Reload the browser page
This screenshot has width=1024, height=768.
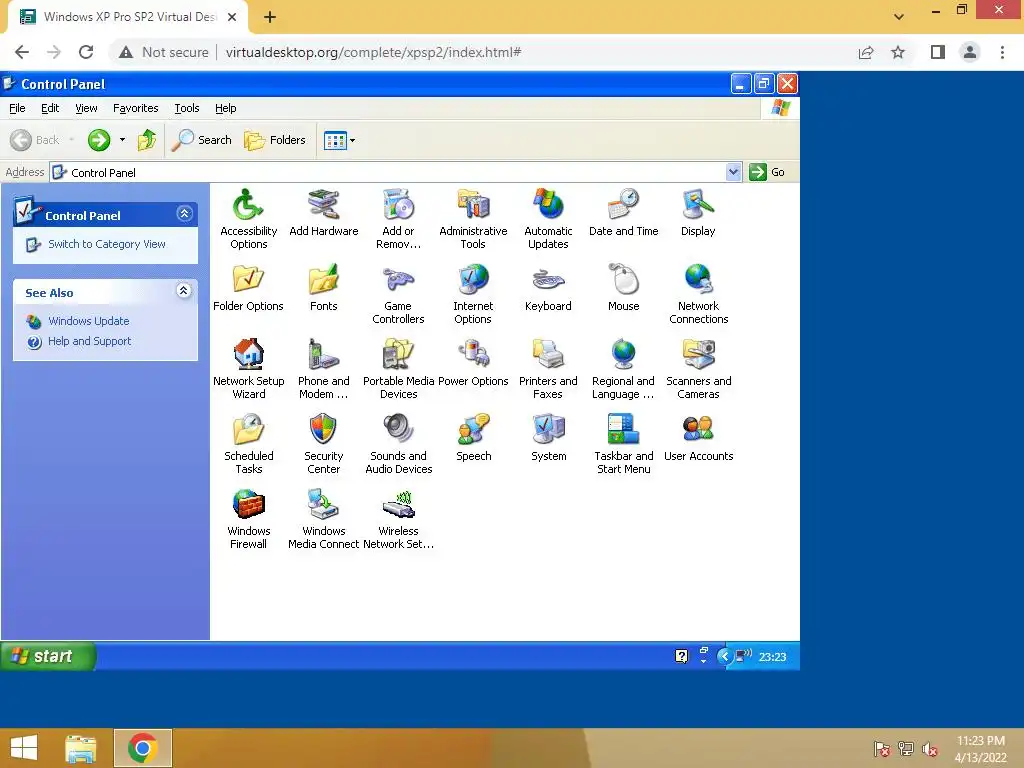coord(86,52)
